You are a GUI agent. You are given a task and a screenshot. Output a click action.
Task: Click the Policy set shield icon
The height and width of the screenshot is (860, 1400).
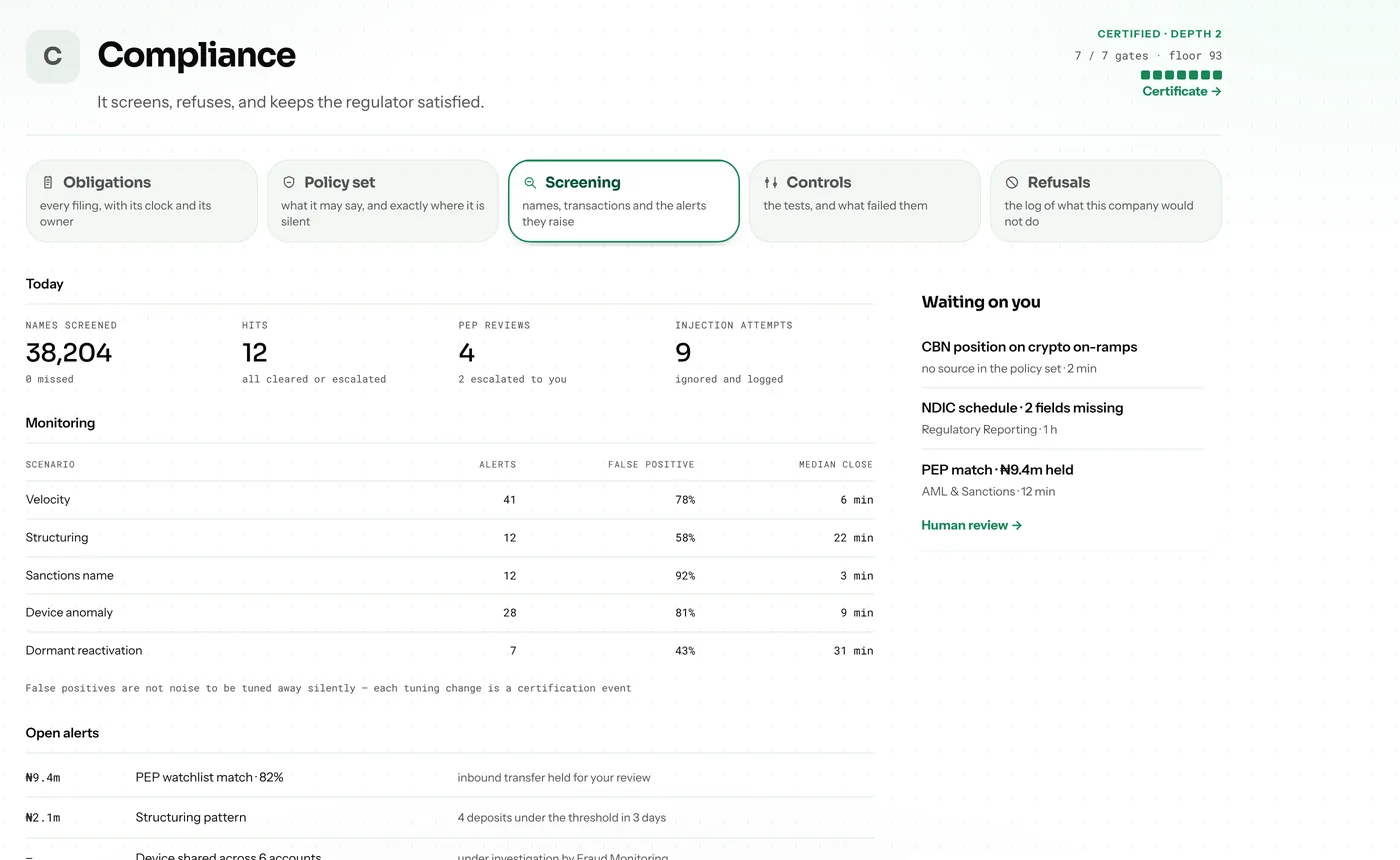click(x=289, y=183)
